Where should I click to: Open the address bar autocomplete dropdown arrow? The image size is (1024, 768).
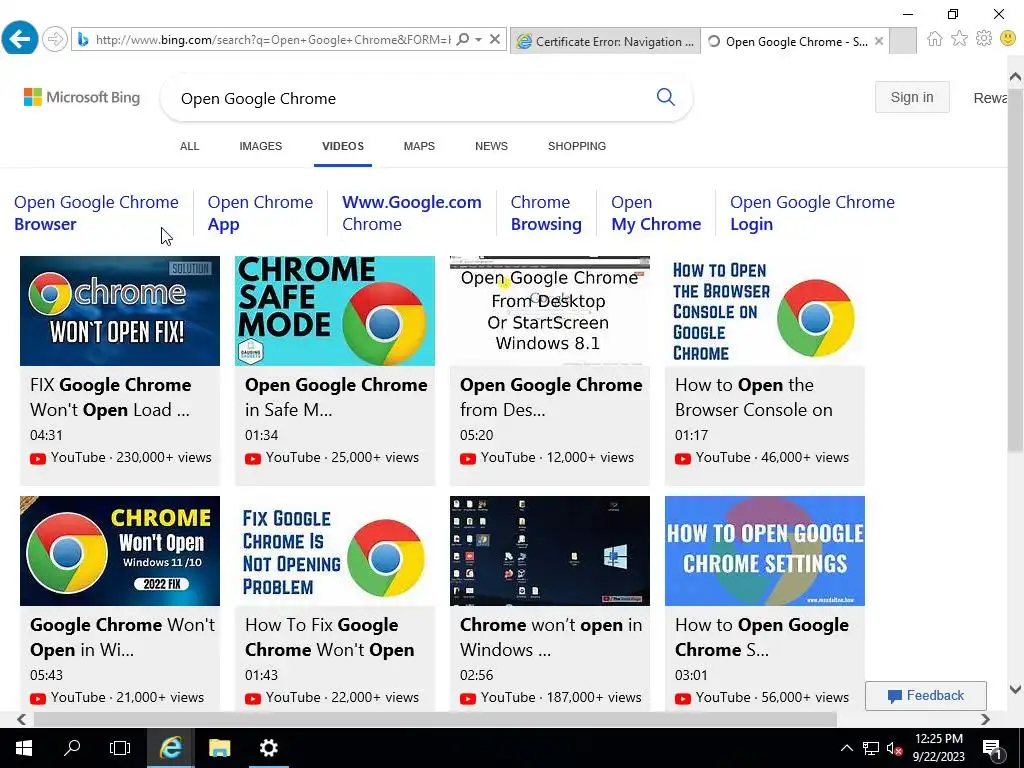pos(479,40)
